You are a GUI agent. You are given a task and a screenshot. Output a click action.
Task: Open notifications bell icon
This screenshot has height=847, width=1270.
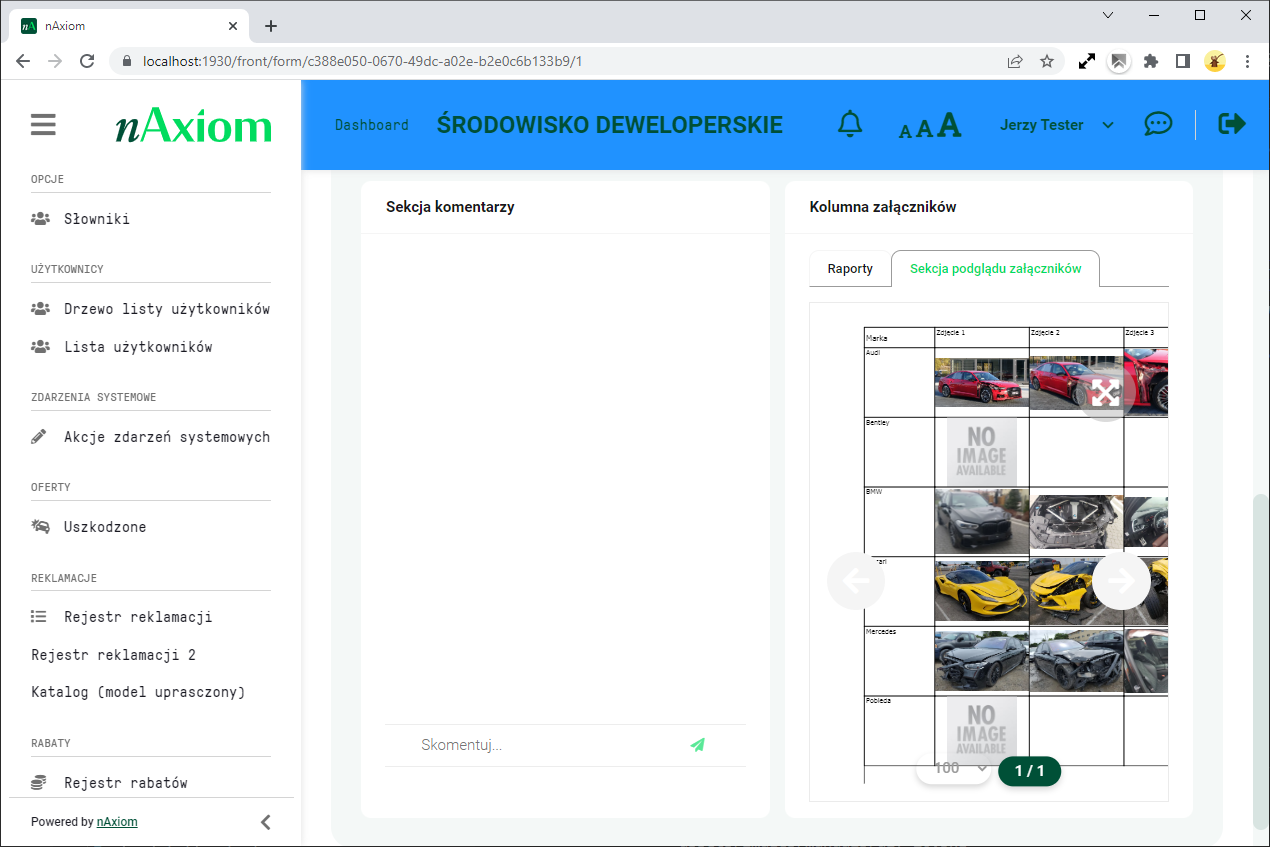(850, 124)
